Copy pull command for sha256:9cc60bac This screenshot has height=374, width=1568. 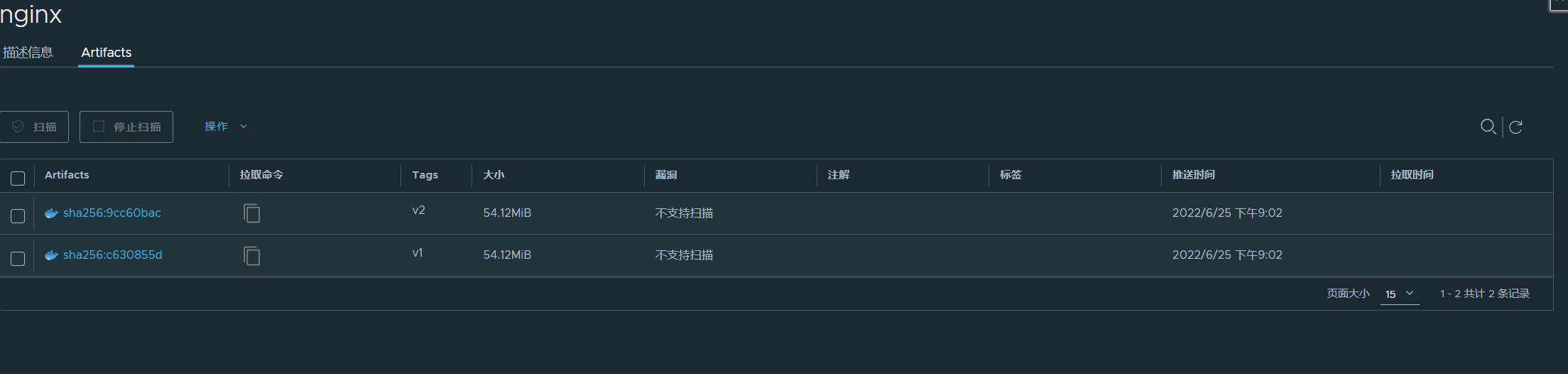point(252,213)
